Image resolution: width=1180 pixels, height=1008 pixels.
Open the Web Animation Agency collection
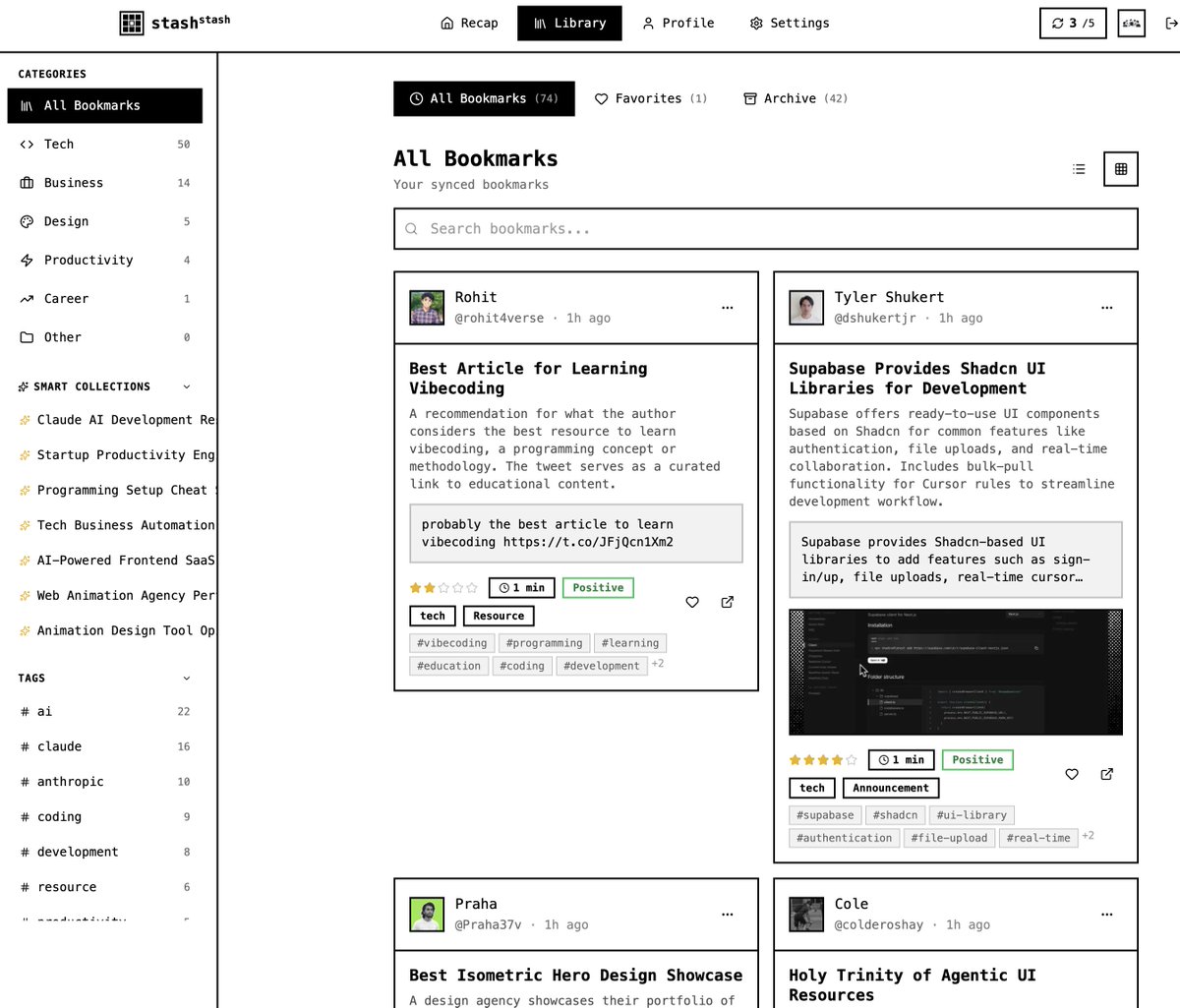(116, 595)
